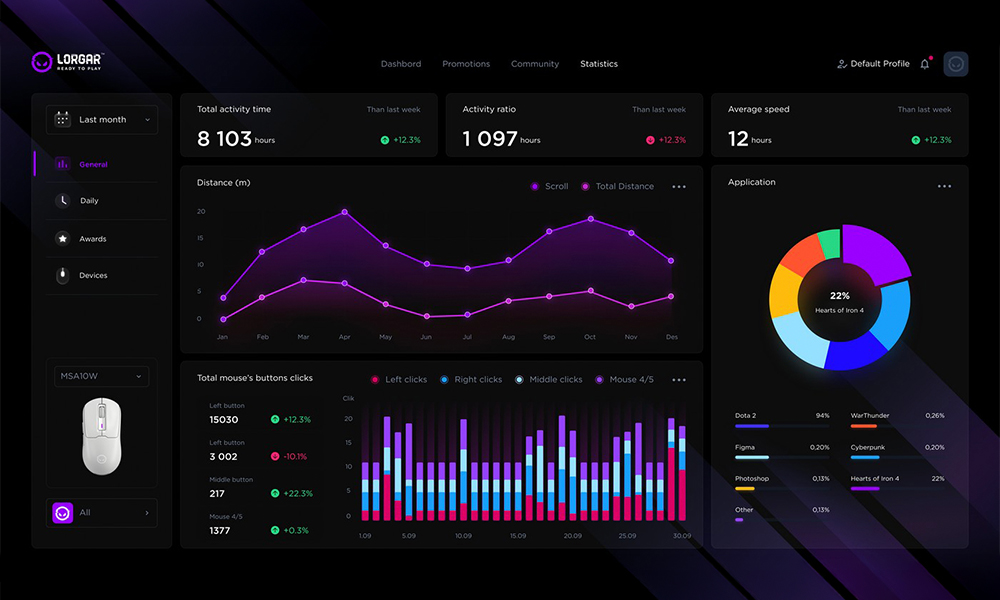
Task: Toggle the Mouse 4/5 legend
Action: point(624,379)
